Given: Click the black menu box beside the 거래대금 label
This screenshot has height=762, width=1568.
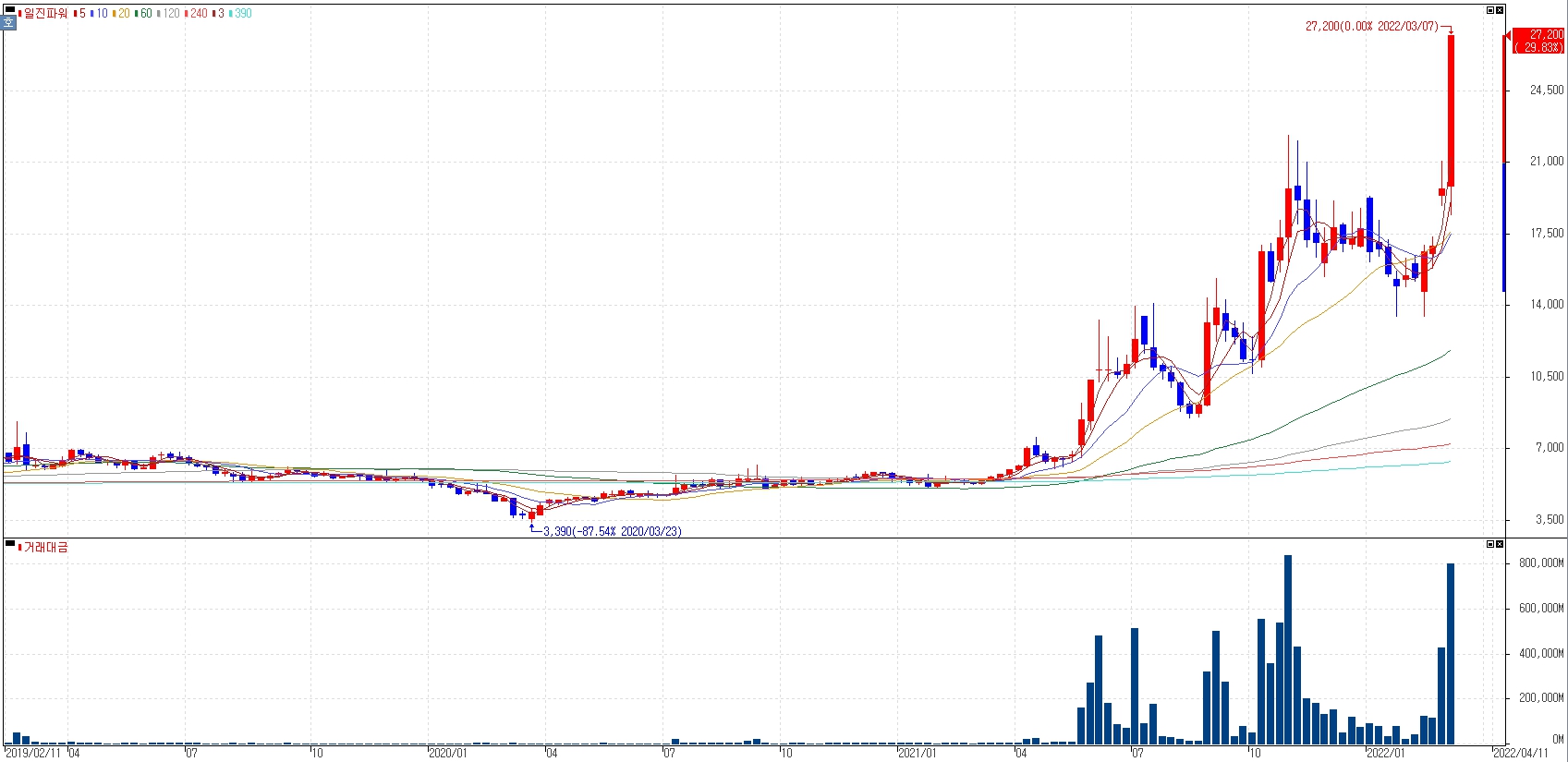Looking at the screenshot, I should tap(10, 544).
